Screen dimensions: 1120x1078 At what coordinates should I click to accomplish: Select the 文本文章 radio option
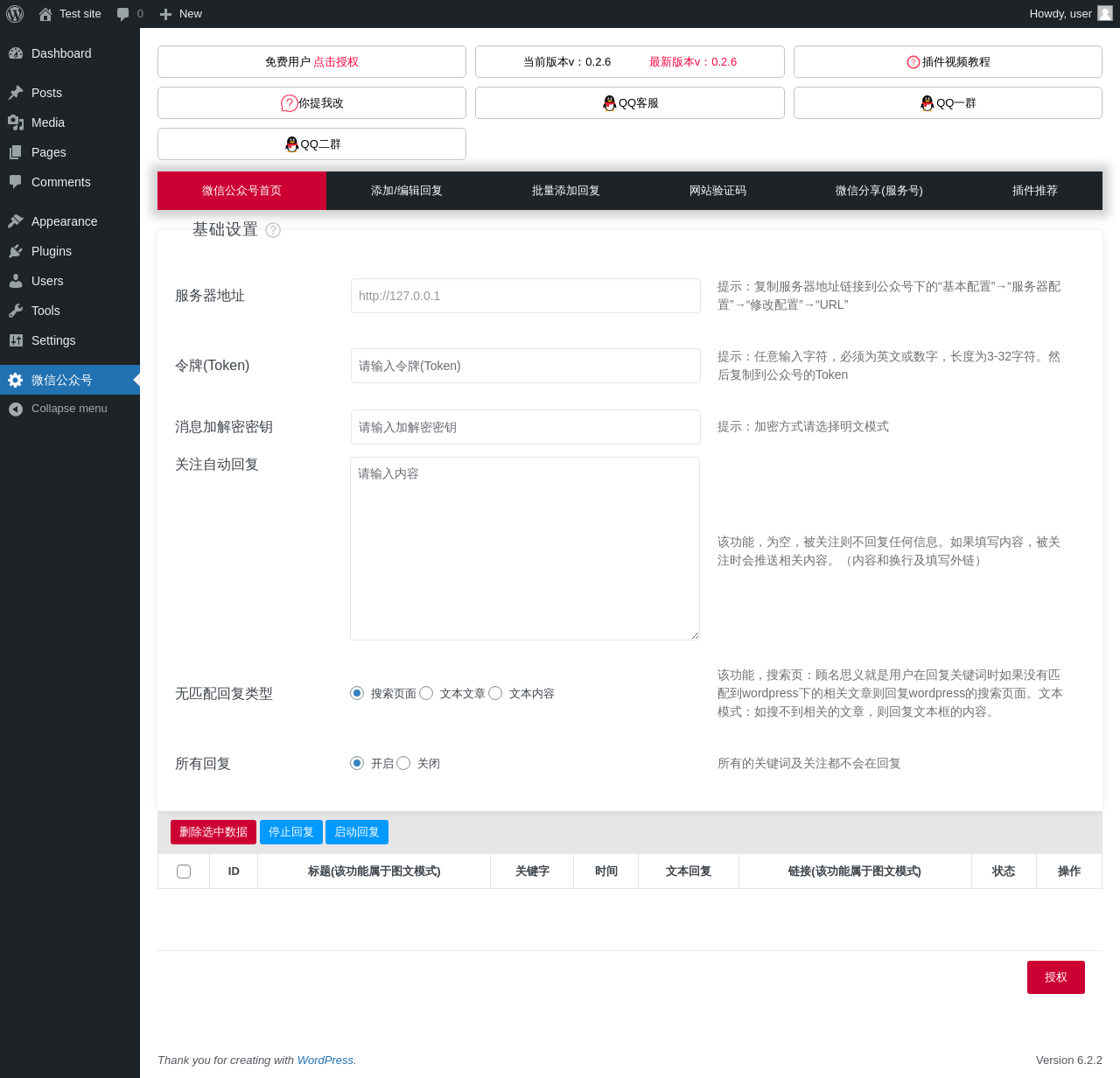pos(426,693)
